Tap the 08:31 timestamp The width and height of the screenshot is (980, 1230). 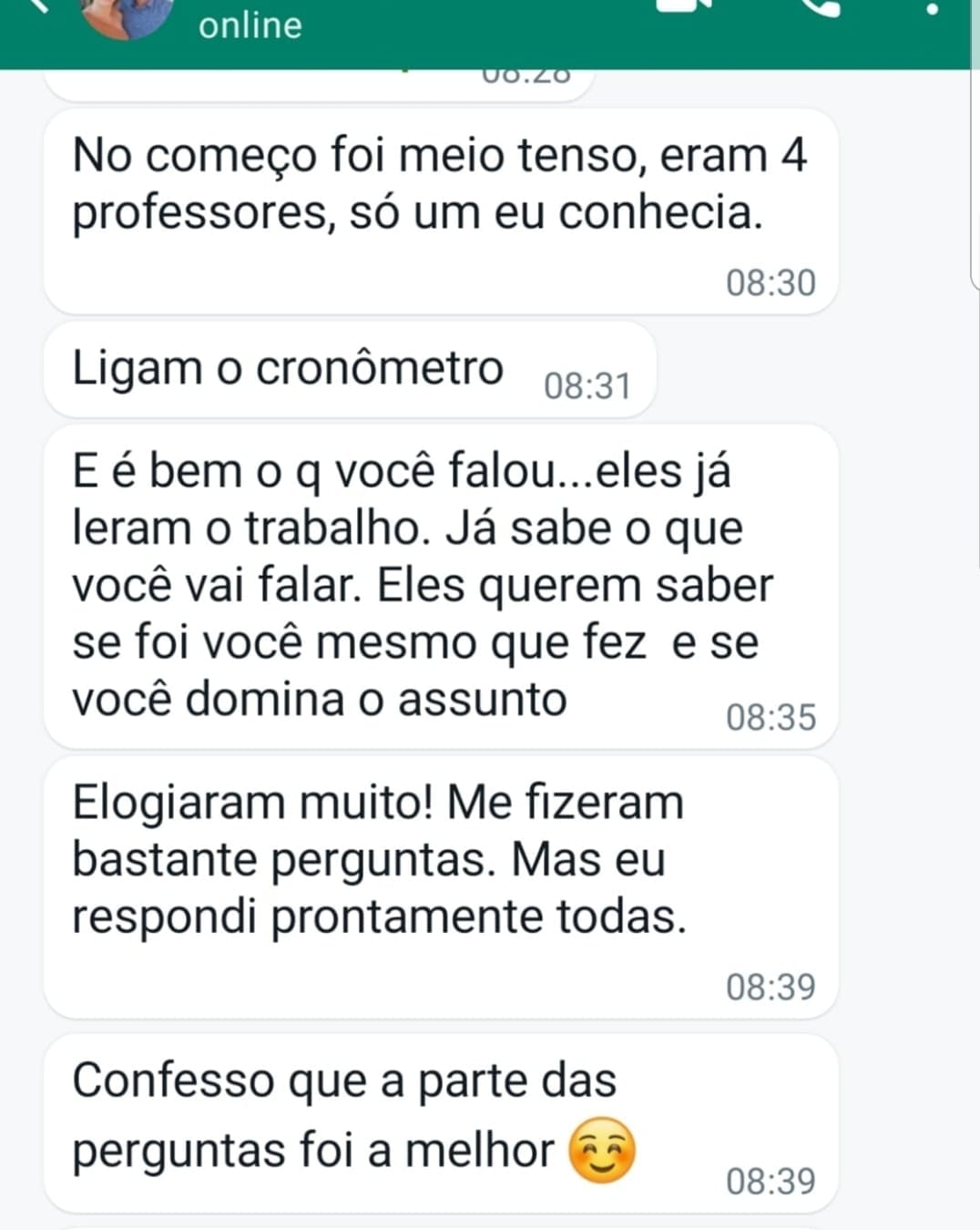tap(587, 386)
